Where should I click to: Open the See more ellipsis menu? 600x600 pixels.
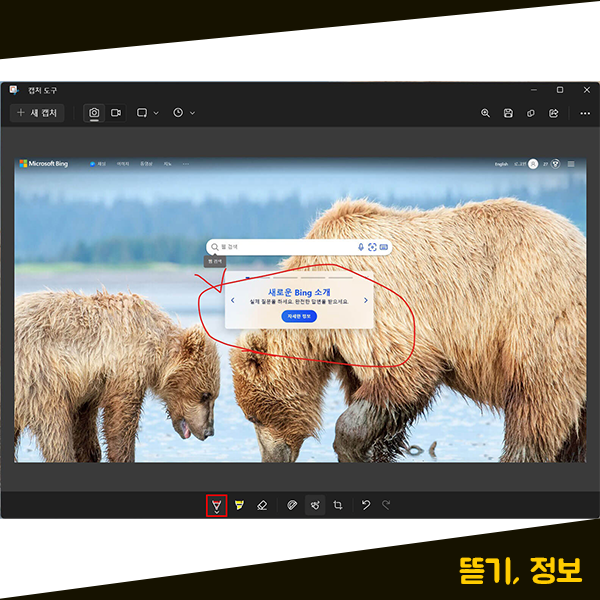coord(585,113)
